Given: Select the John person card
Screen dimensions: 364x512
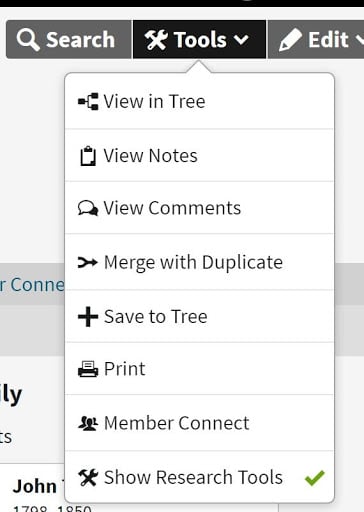Looking at the screenshot, I should (x=32, y=488).
